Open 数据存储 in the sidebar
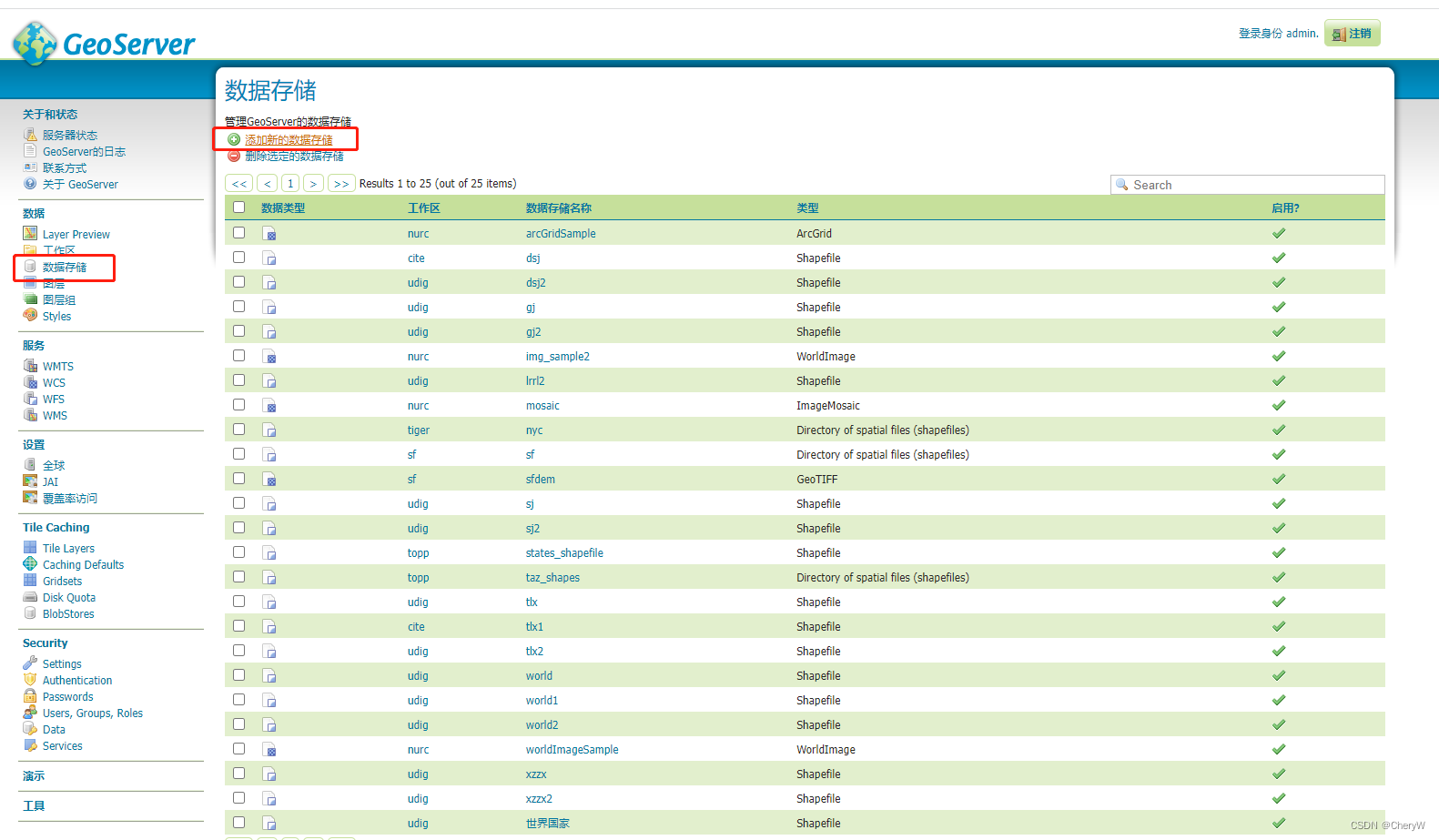Image resolution: width=1439 pixels, height=840 pixels. (x=65, y=267)
